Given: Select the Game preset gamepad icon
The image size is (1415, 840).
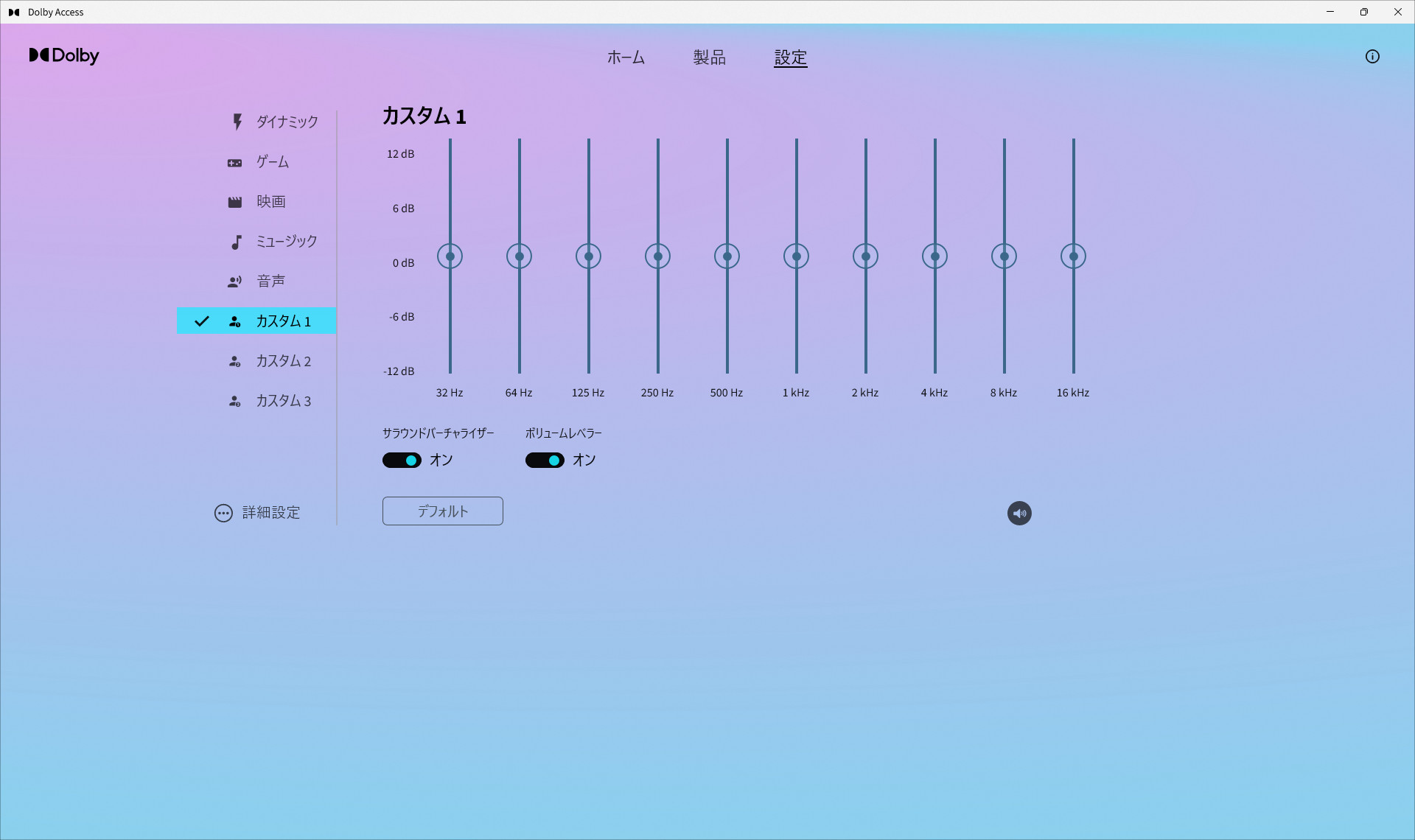Looking at the screenshot, I should [234, 162].
